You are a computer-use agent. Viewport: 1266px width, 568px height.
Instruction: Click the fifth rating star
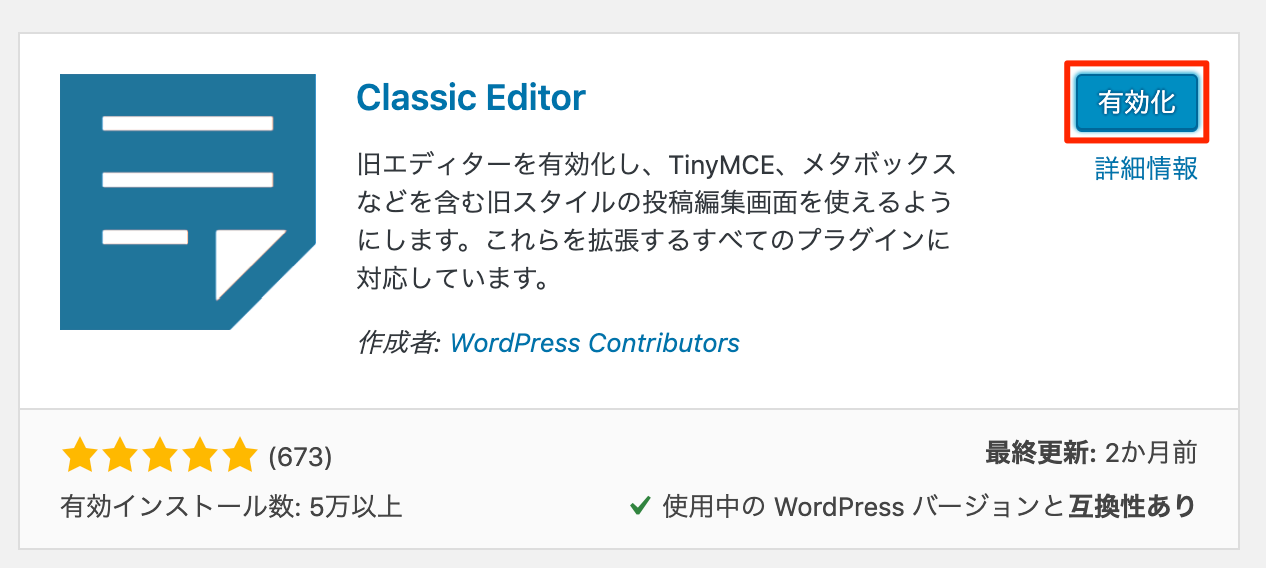tap(239, 456)
